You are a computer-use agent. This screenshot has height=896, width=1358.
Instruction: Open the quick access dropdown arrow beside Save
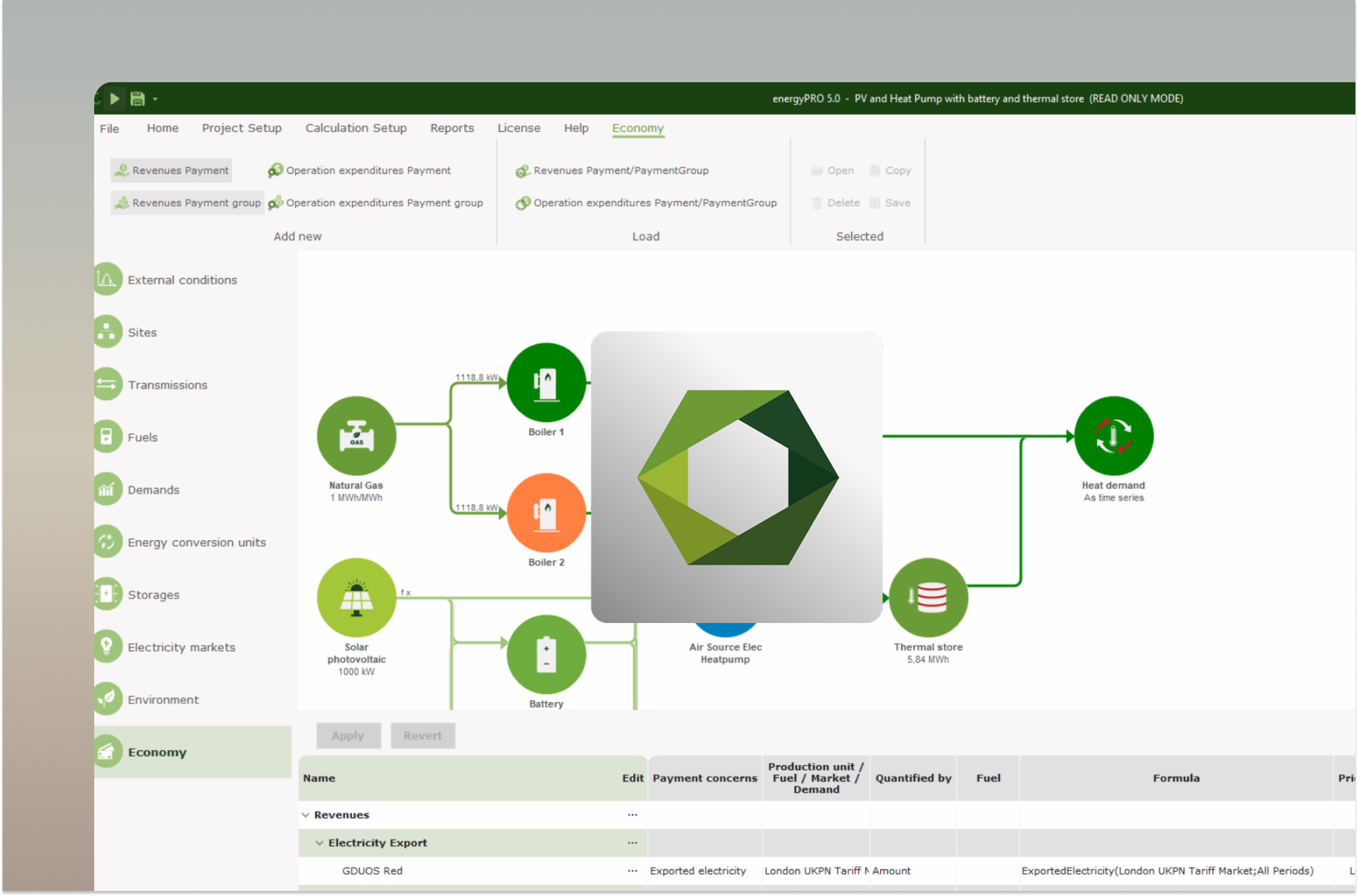155,99
